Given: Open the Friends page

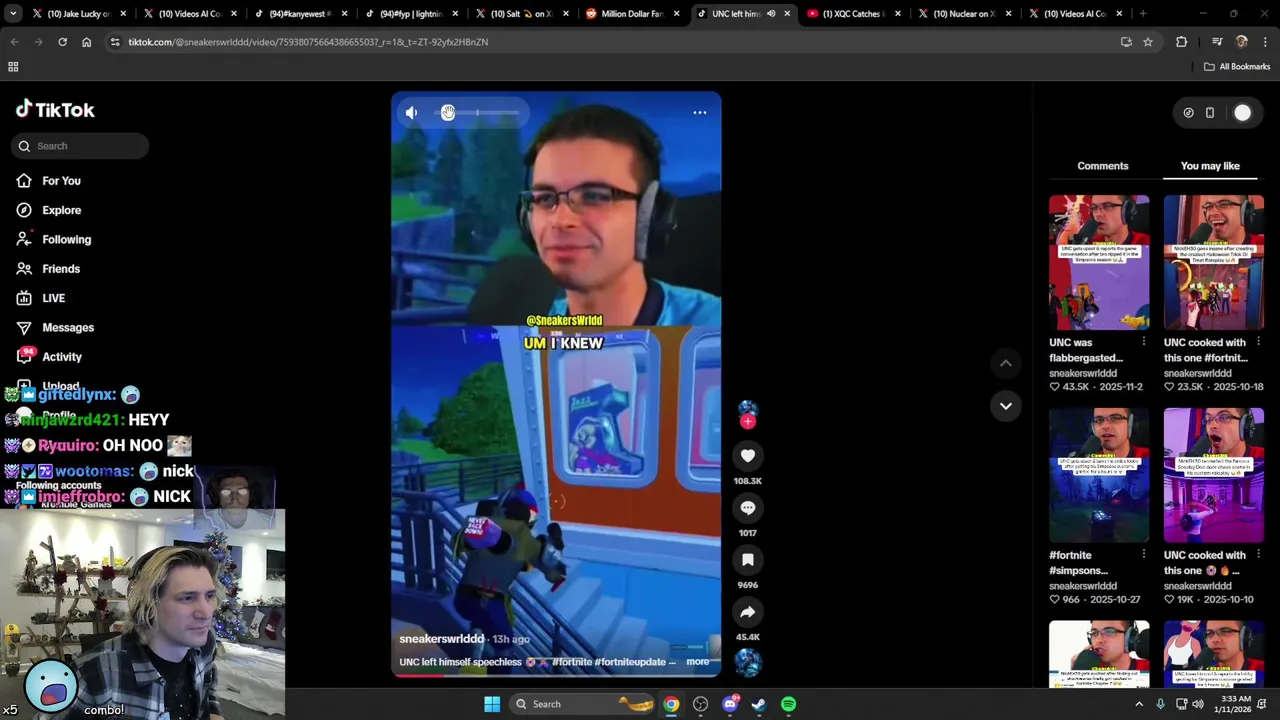Looking at the screenshot, I should (61, 269).
